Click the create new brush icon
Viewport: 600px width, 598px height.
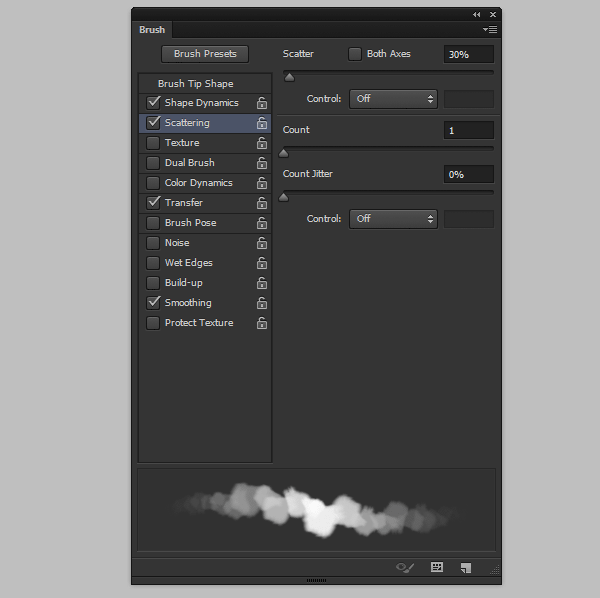click(x=465, y=567)
